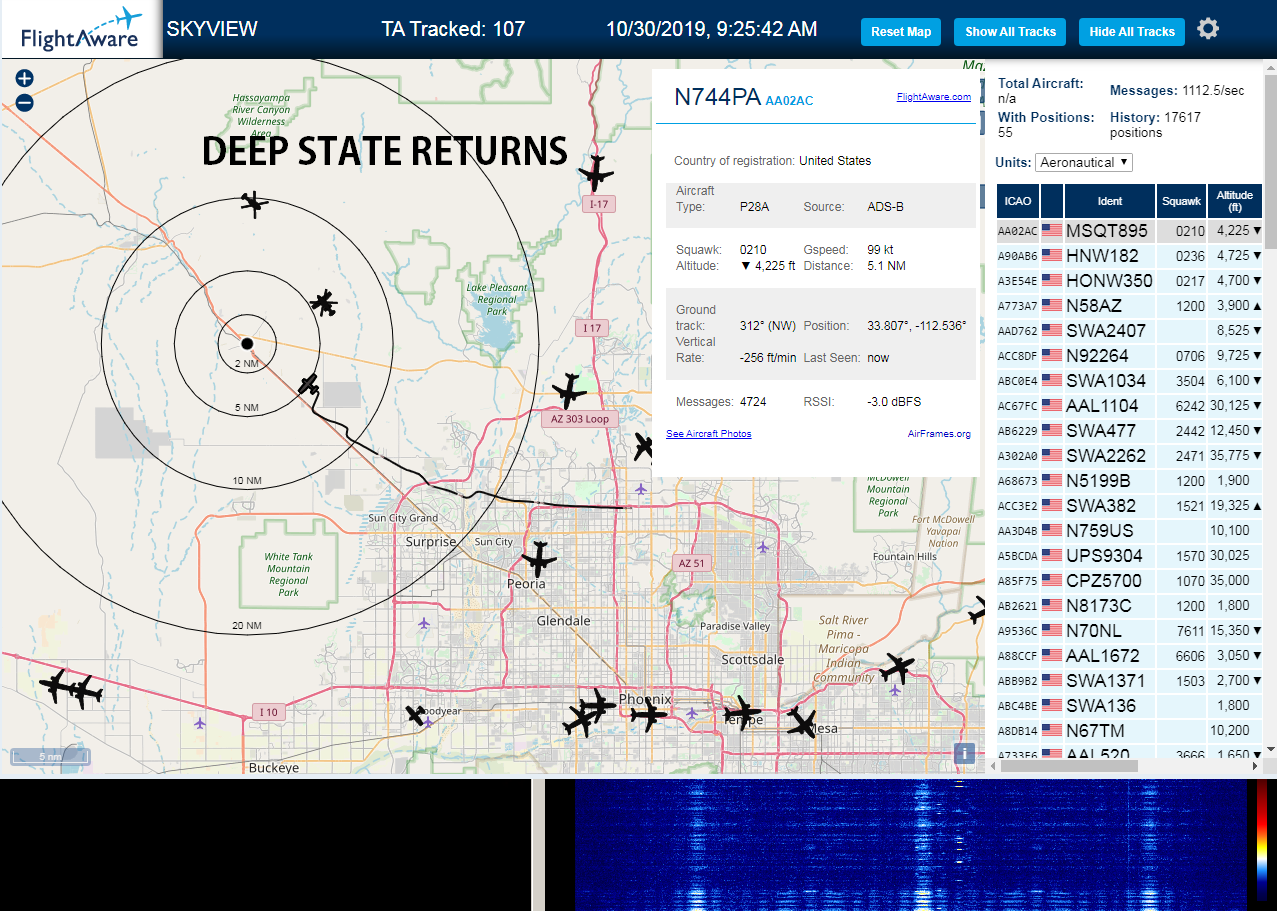Select the aircraft icon over Tempe

(x=742, y=713)
